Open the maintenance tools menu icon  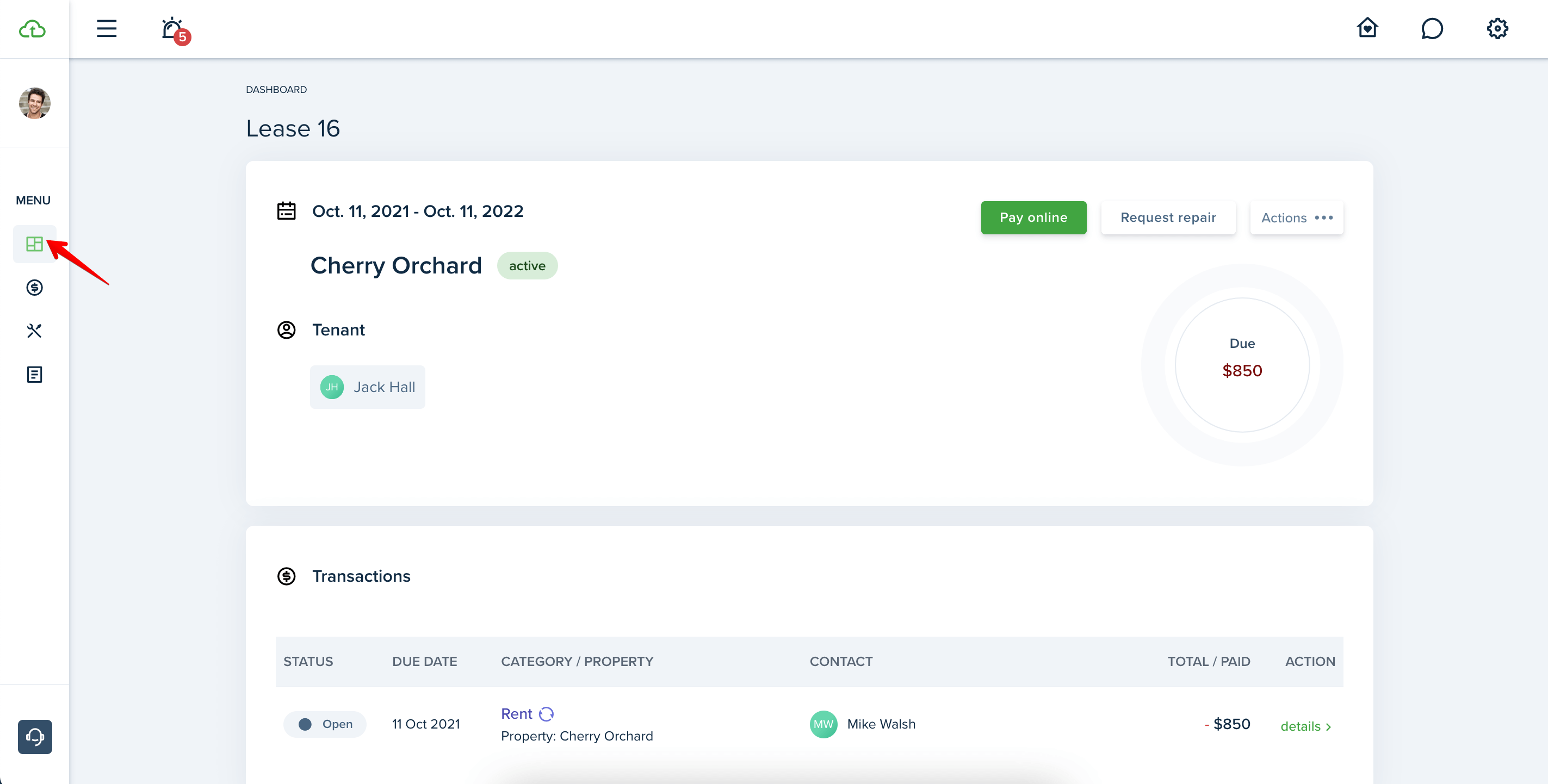pos(34,331)
